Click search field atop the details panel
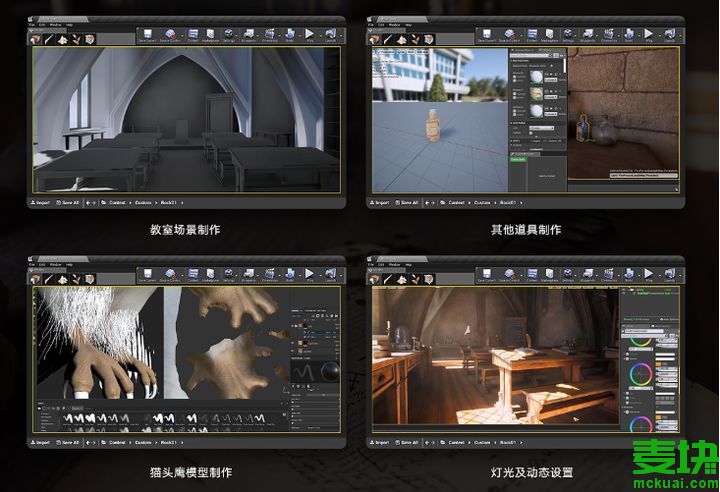This screenshot has height=492, width=720. [530, 56]
